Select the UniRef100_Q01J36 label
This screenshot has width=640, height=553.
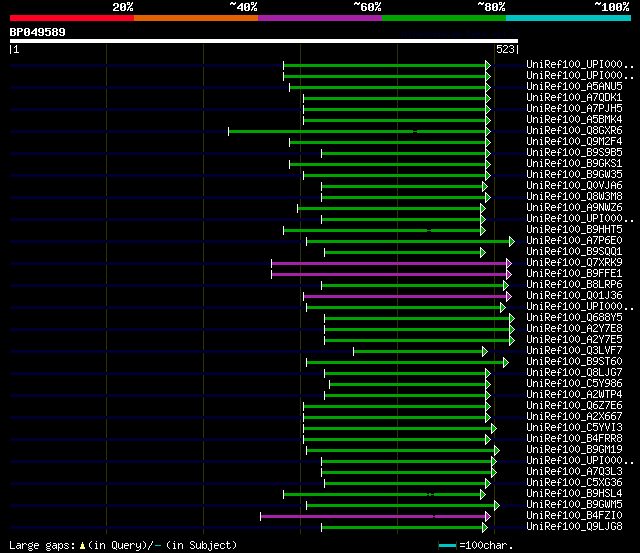(574, 296)
